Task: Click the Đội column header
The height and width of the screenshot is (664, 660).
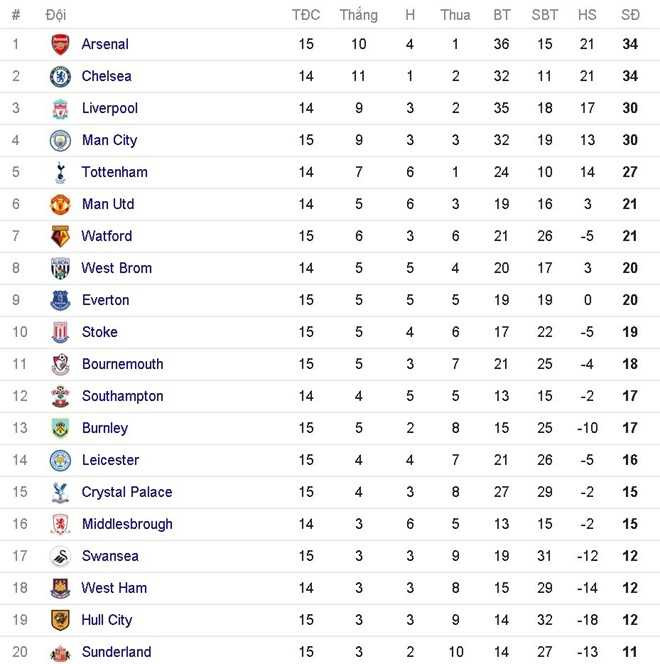Action: point(56,15)
